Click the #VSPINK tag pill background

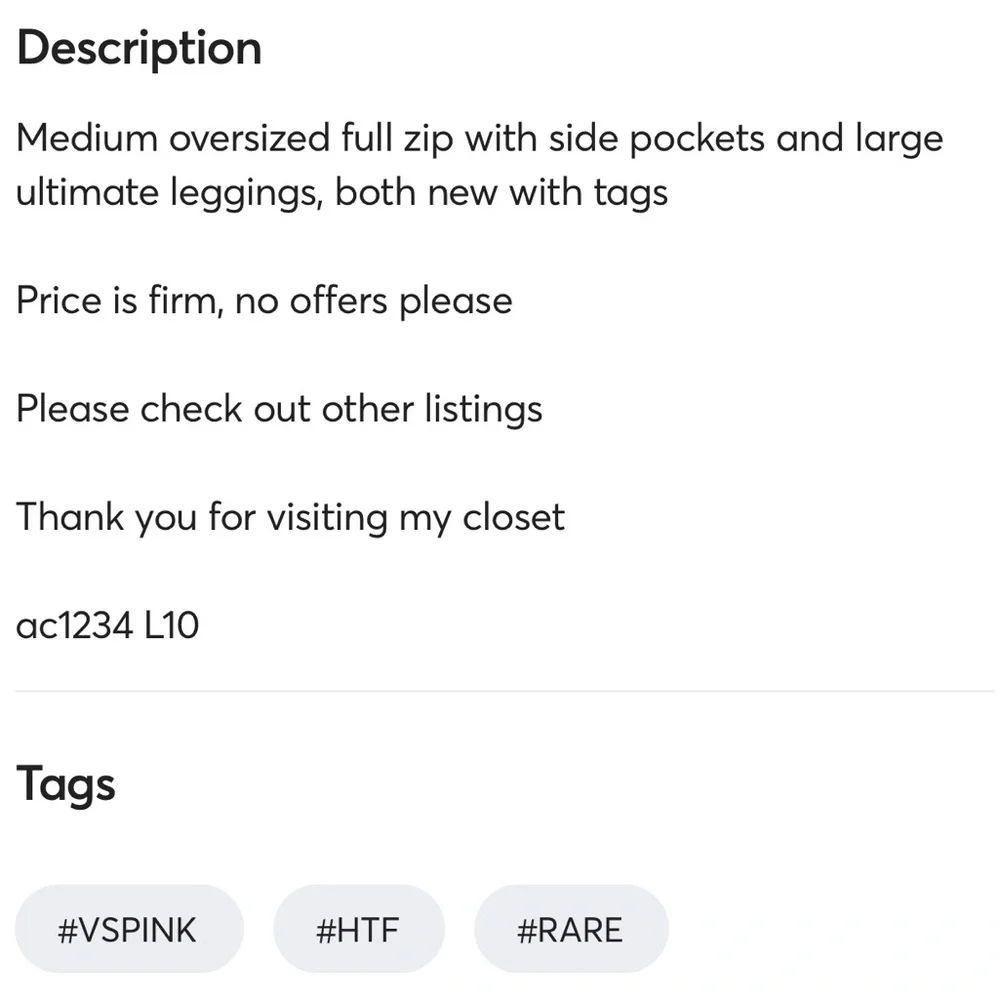coord(128,929)
